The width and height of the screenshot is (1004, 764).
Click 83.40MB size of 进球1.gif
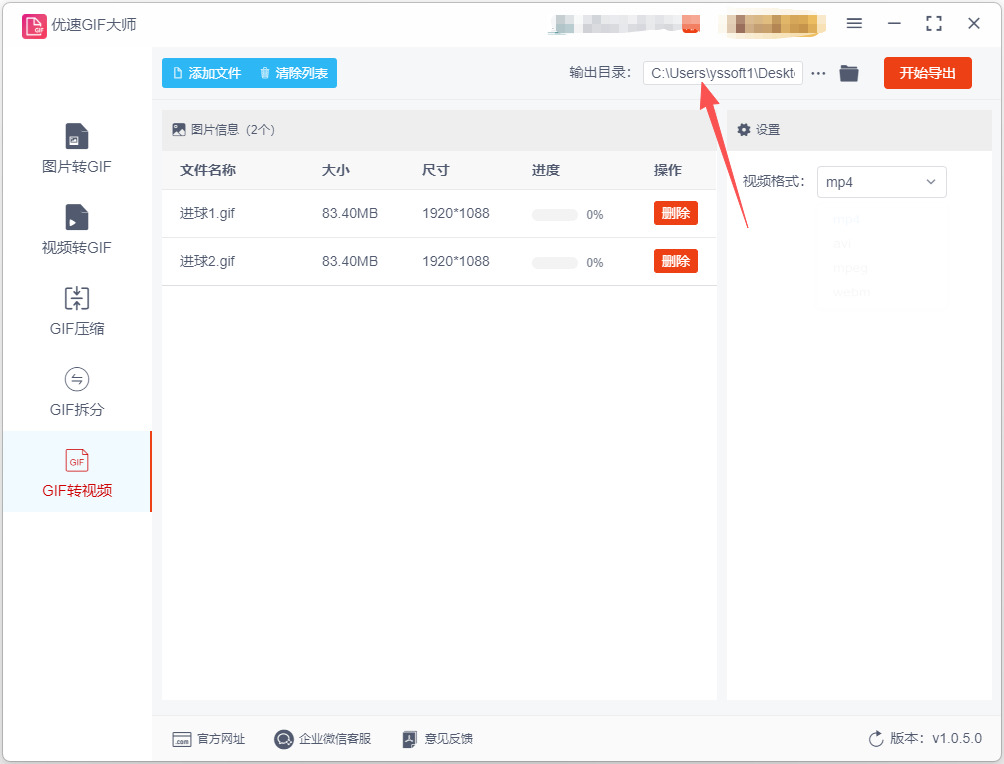(x=350, y=213)
